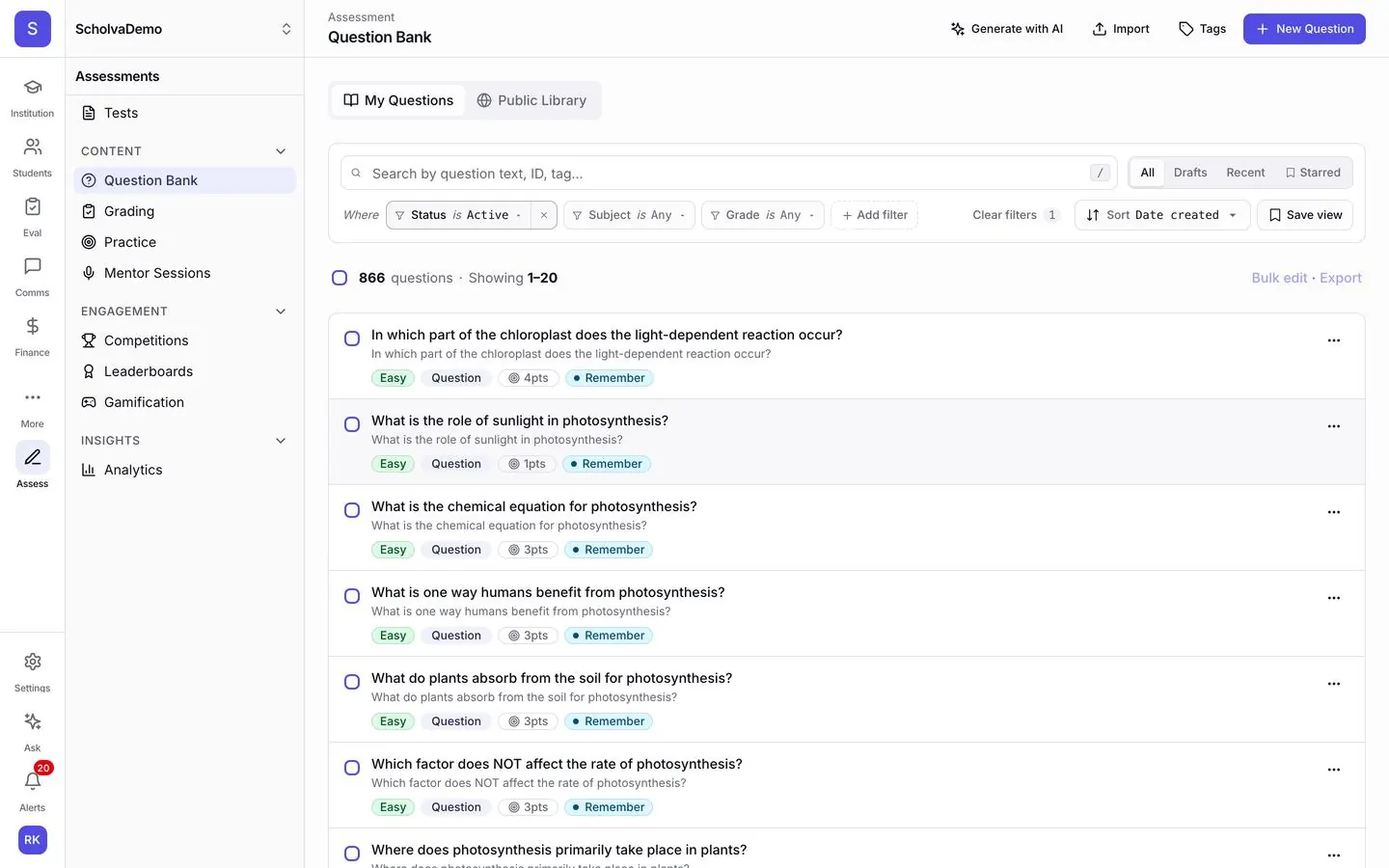Screen dimensions: 1389x868
Task: Click the ScholvaDemo S logo
Action: tap(32, 29)
